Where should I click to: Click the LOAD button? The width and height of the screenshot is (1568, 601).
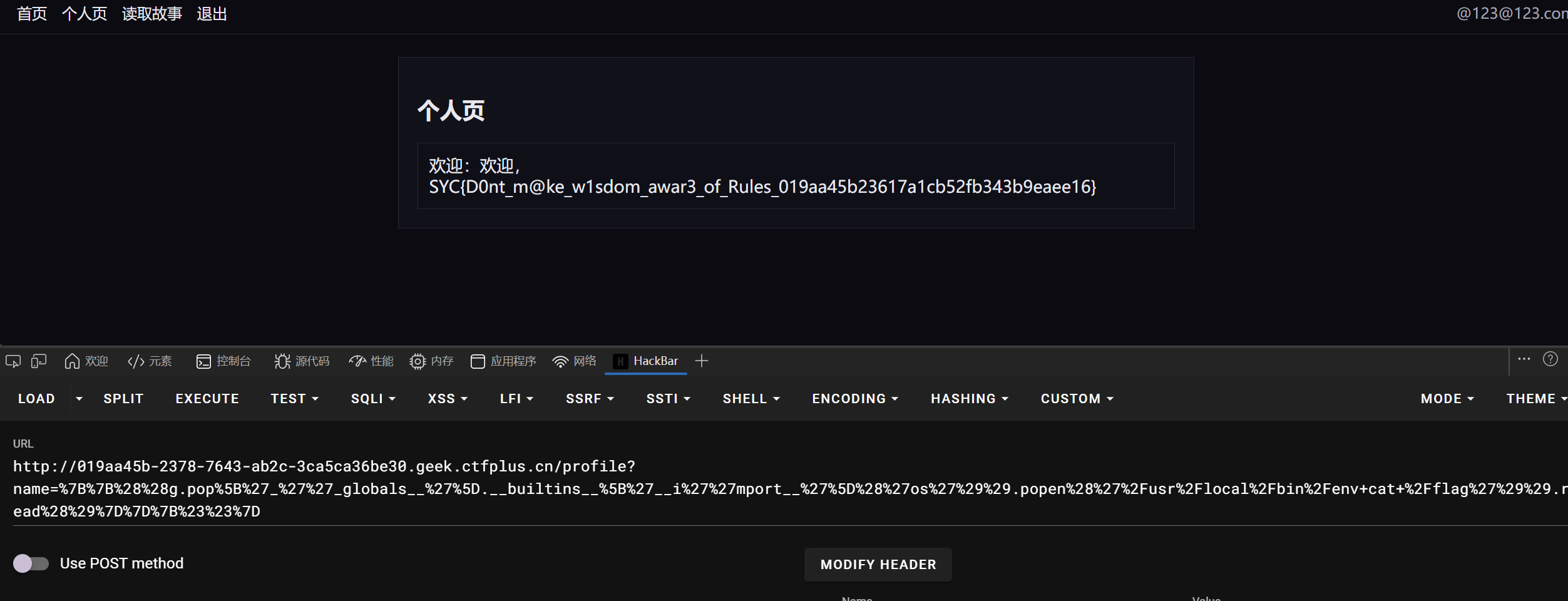tap(37, 399)
